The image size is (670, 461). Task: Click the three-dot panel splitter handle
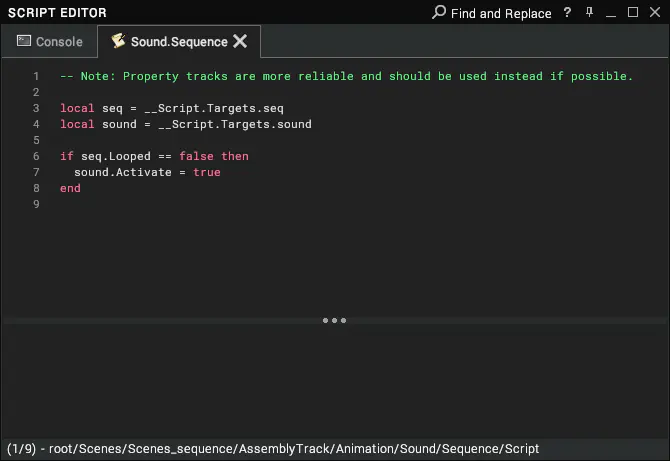pos(335,320)
